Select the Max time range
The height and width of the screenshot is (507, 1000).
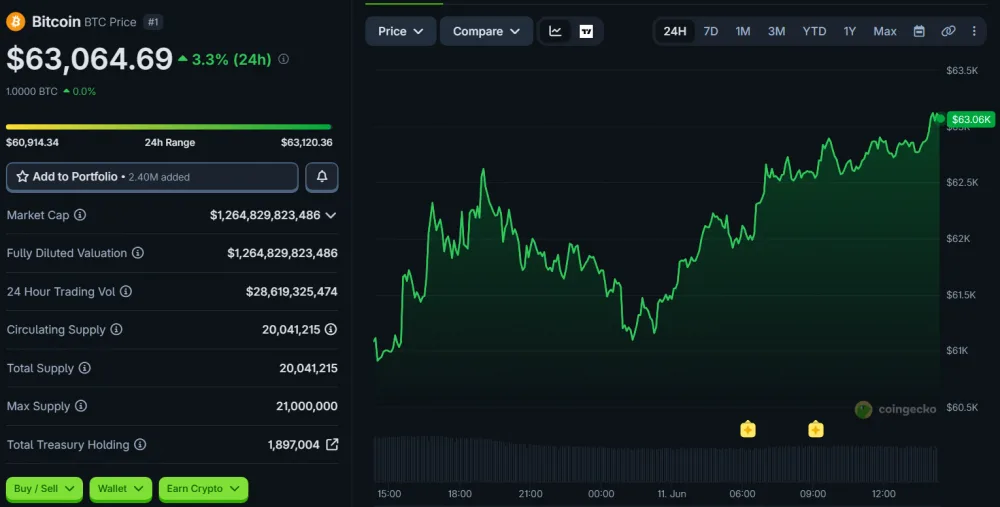885,31
